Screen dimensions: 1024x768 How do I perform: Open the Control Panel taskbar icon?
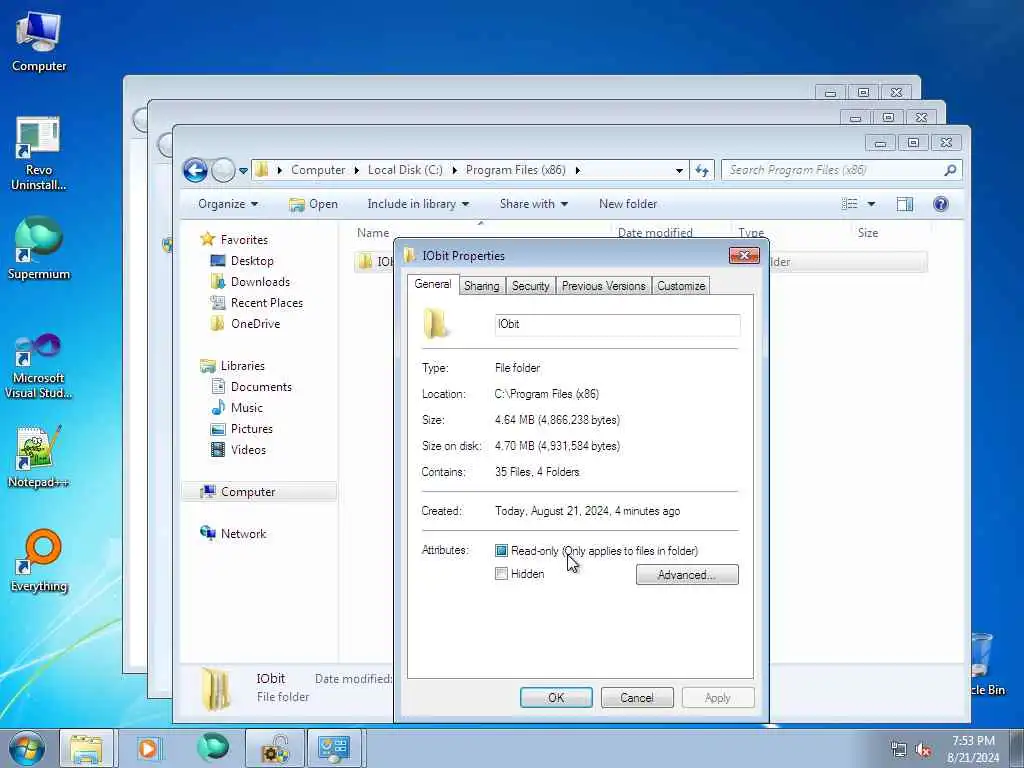(x=334, y=748)
